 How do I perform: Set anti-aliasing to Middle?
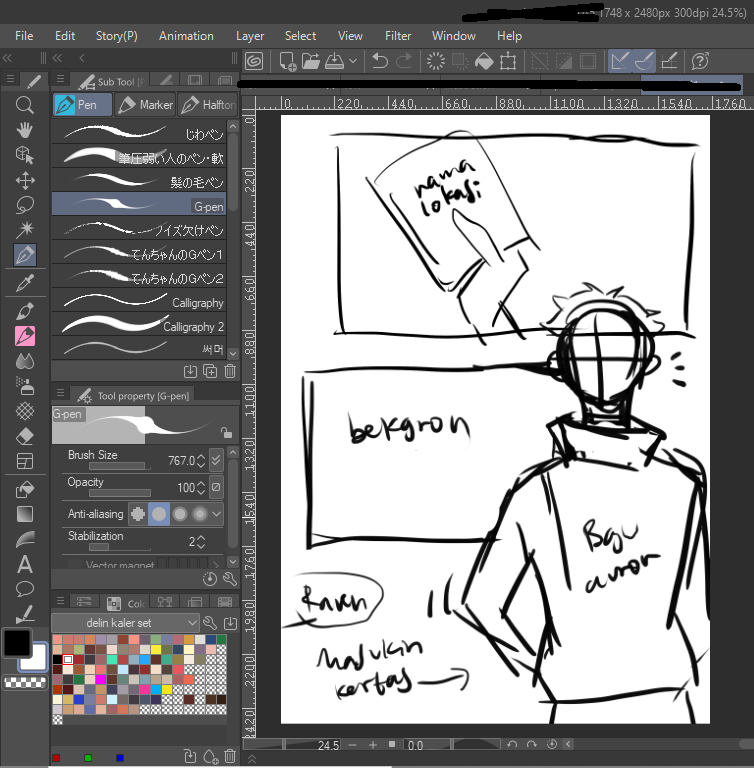[x=180, y=514]
